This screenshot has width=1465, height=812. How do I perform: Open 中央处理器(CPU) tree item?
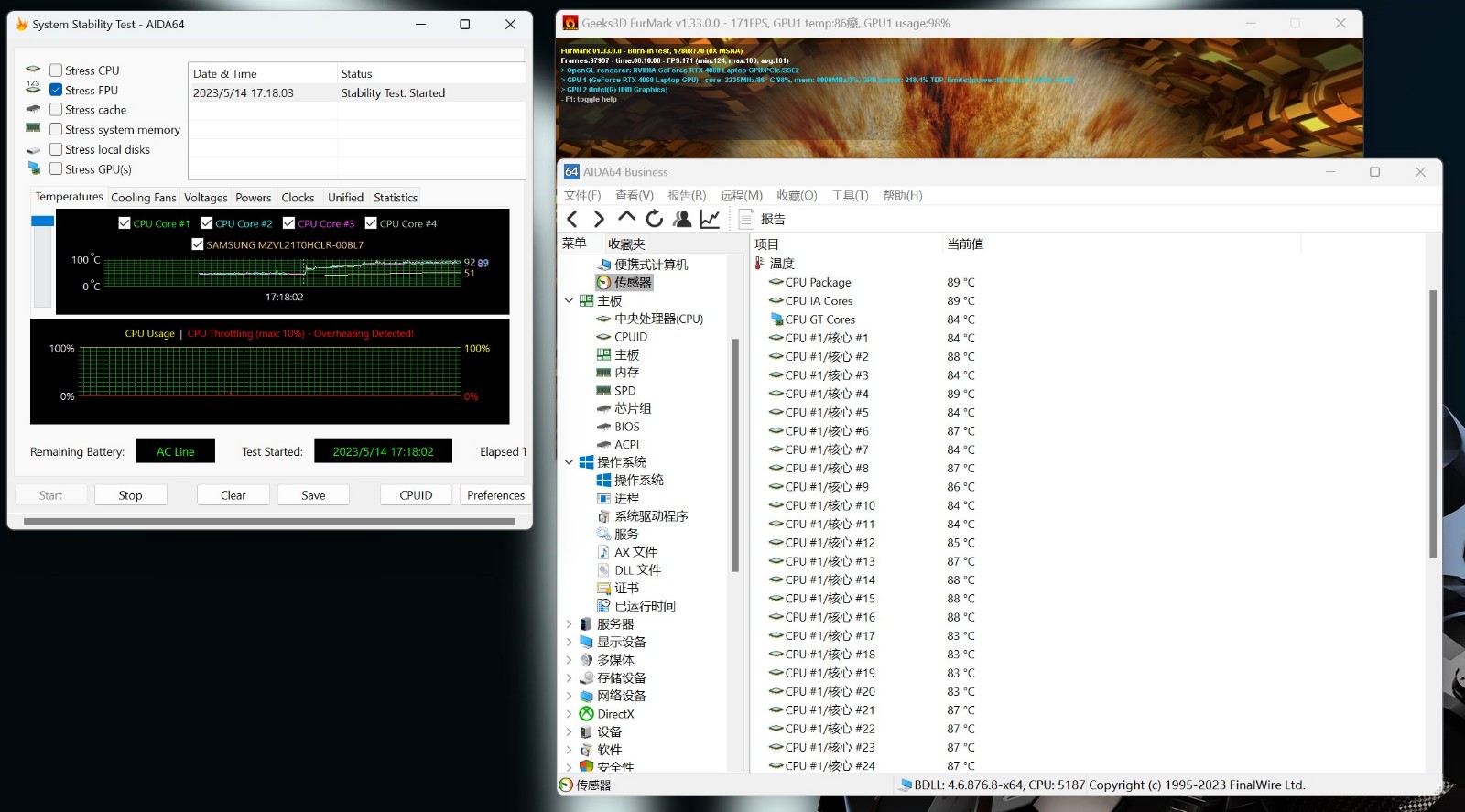[x=650, y=319]
